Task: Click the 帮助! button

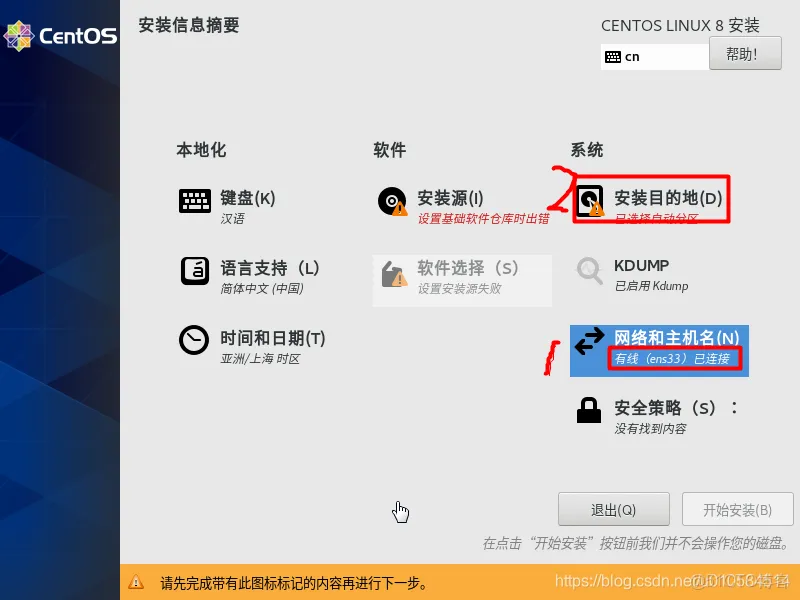Action: click(745, 53)
